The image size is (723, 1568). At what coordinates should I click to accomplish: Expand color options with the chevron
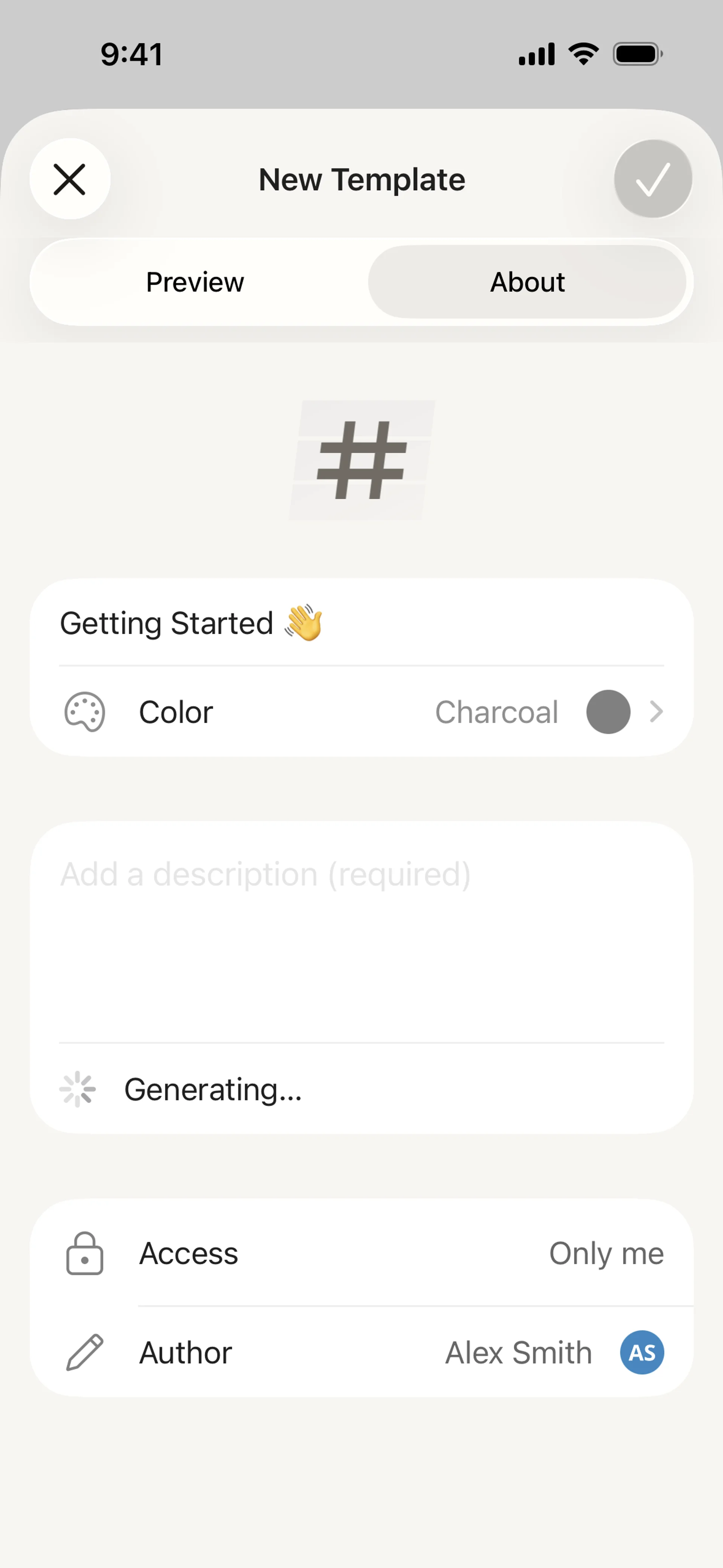point(656,712)
